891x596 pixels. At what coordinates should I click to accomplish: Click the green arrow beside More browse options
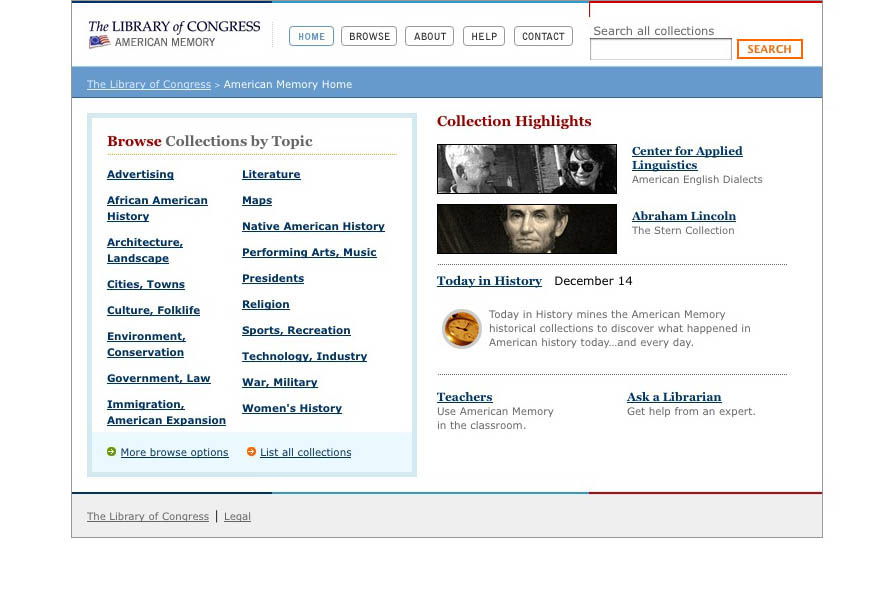click(111, 452)
